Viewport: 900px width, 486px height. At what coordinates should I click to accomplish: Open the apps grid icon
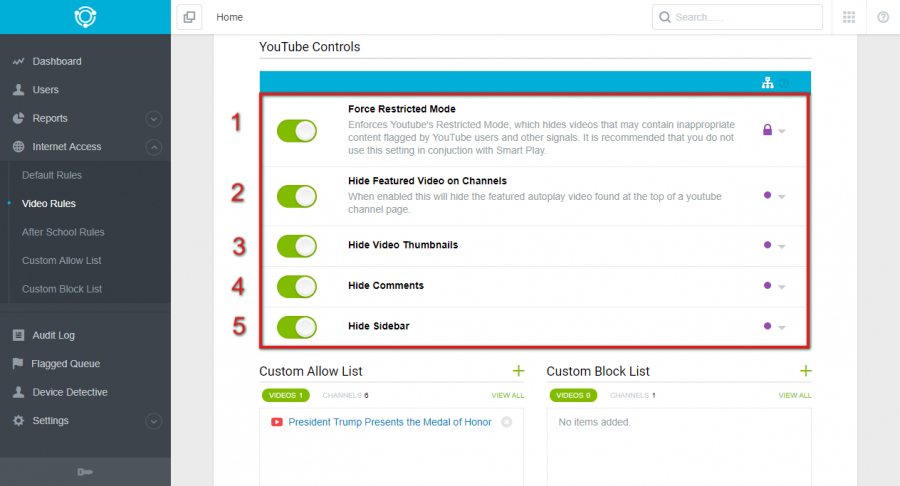(x=849, y=17)
